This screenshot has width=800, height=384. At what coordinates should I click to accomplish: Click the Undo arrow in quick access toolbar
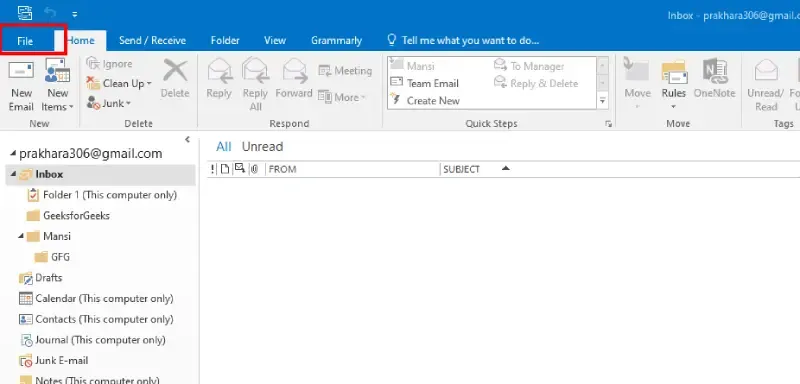click(x=50, y=14)
